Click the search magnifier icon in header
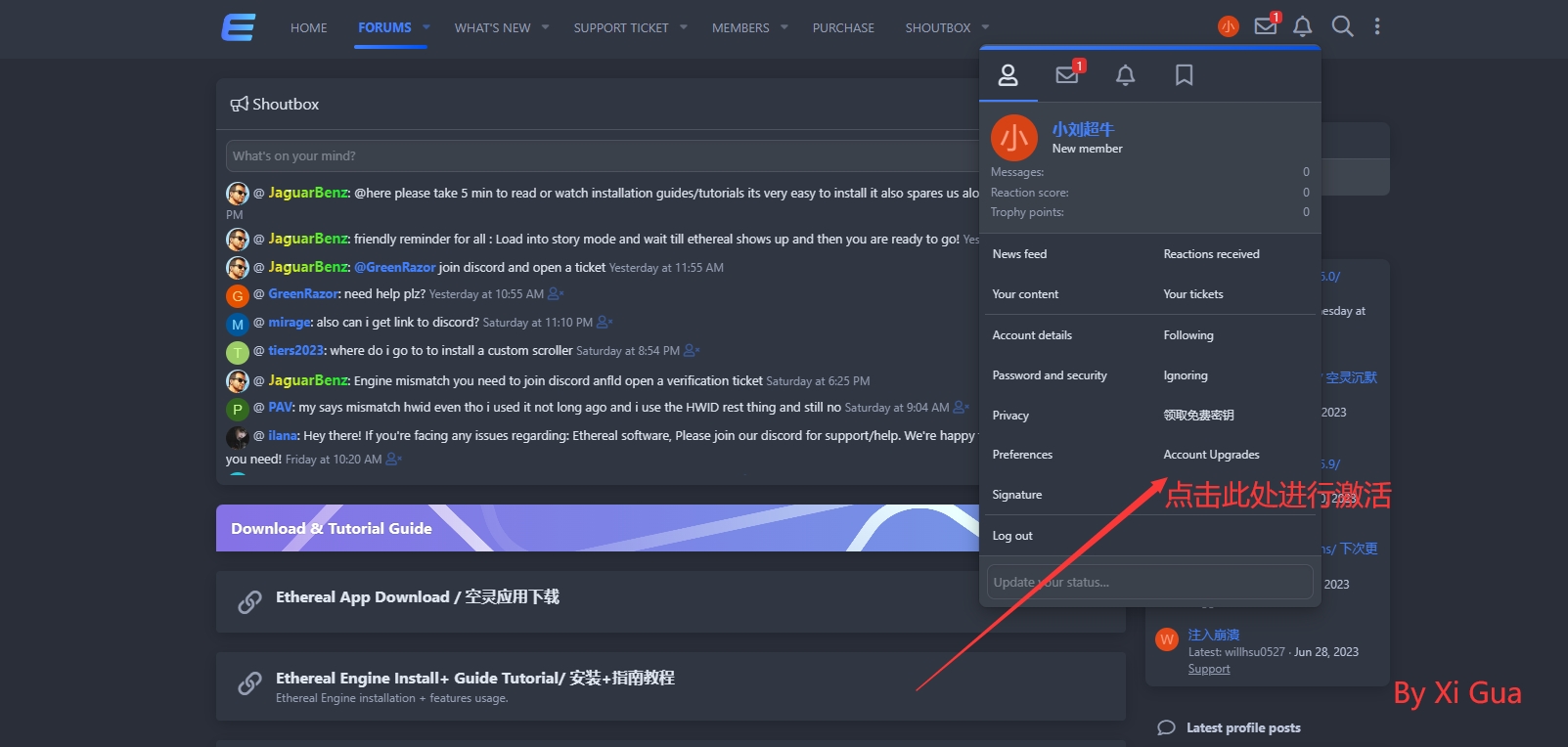Screen dimensions: 1568x747 pos(1342,26)
